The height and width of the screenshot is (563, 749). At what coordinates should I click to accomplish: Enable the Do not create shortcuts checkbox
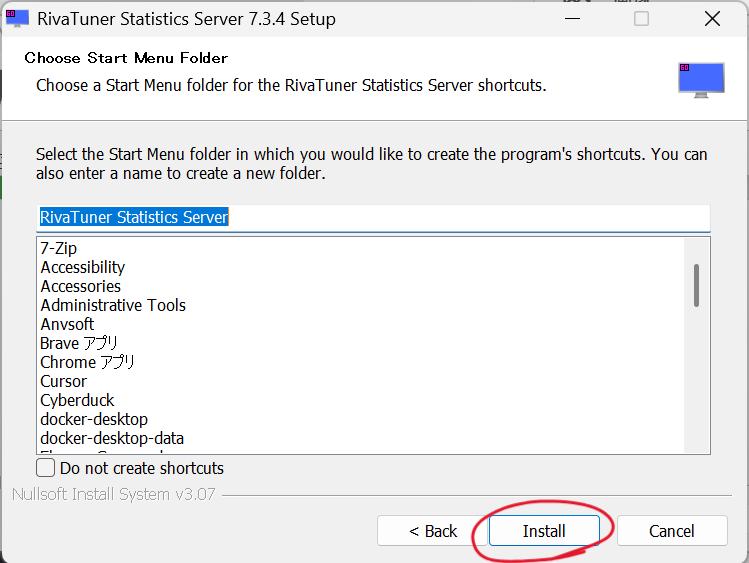[x=46, y=468]
